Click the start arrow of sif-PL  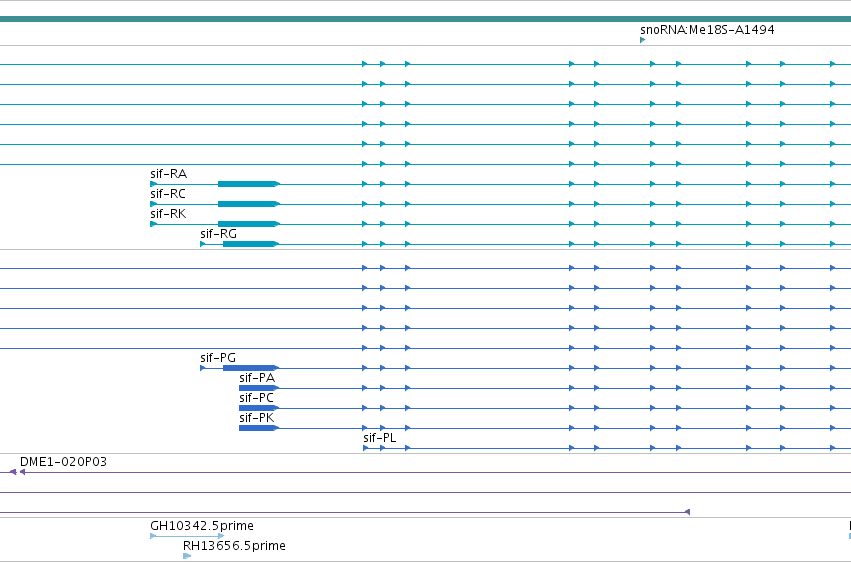(365, 448)
